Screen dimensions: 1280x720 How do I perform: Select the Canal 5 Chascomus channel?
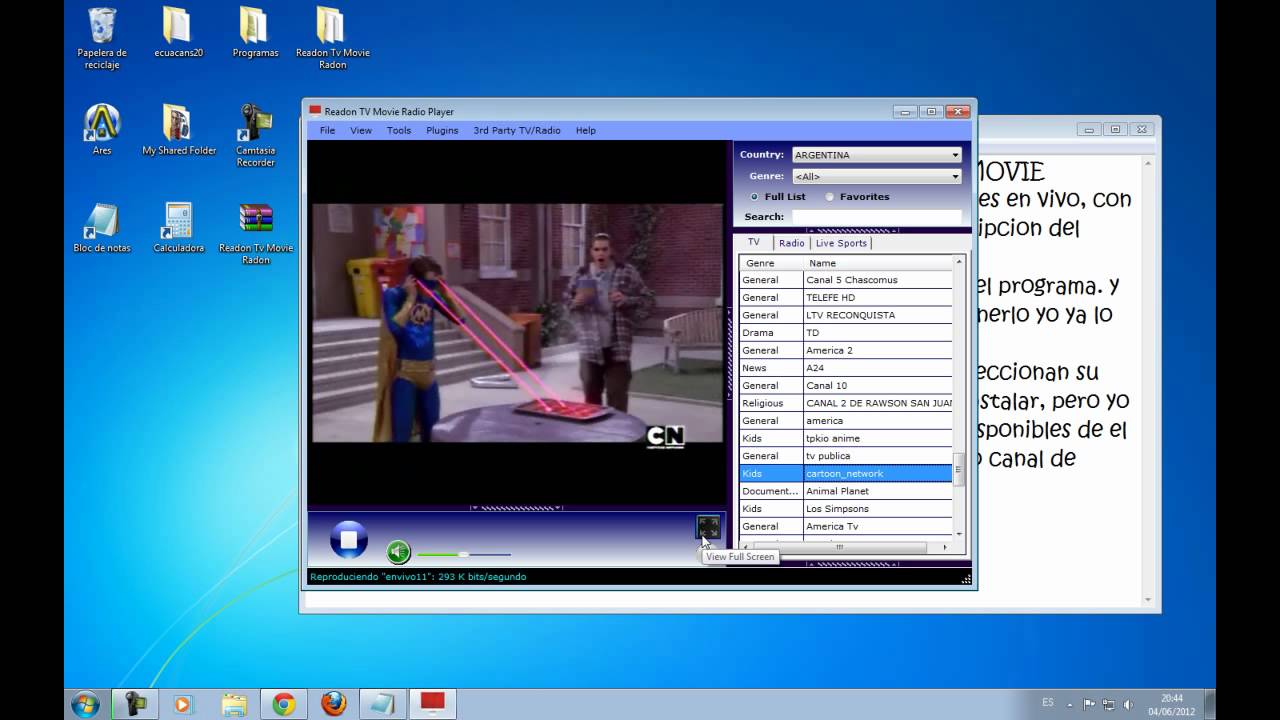coord(846,280)
